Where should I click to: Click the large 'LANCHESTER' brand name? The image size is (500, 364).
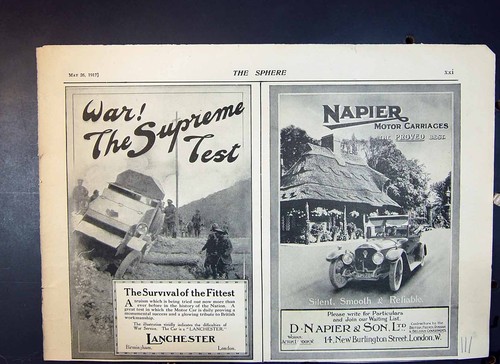pyautogui.click(x=181, y=339)
